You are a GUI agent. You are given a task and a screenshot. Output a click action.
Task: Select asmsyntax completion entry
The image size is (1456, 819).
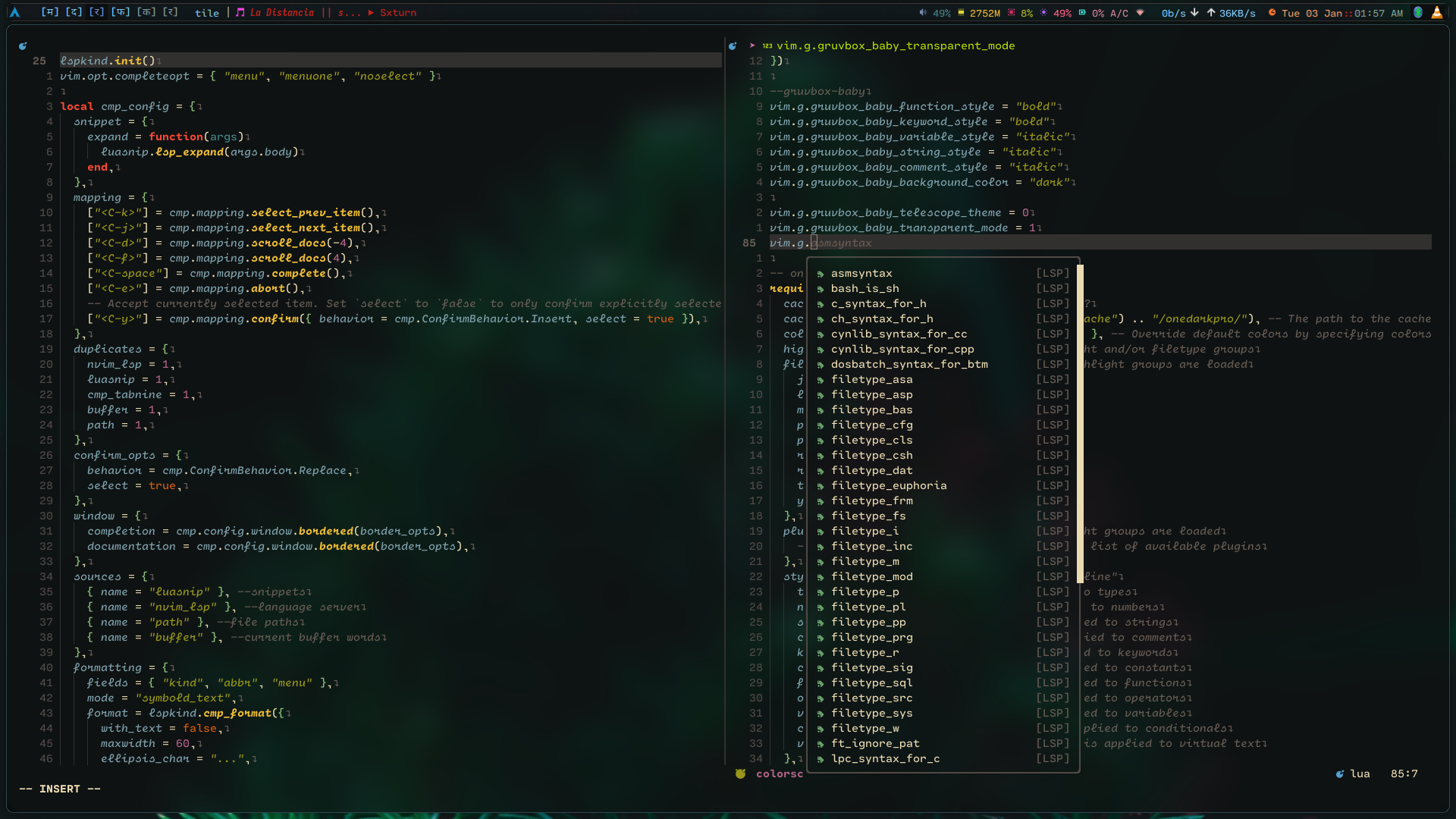[x=861, y=274]
